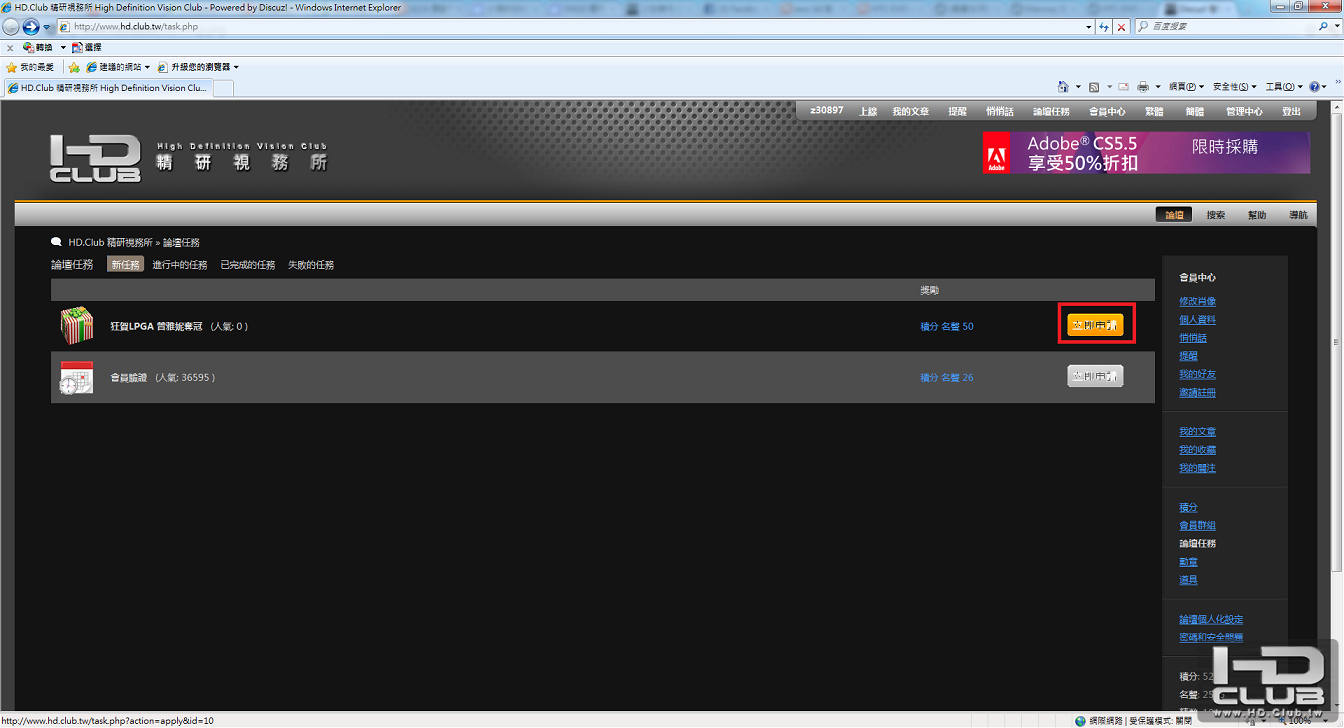Select the 導航 main nav tab

[x=1298, y=215]
